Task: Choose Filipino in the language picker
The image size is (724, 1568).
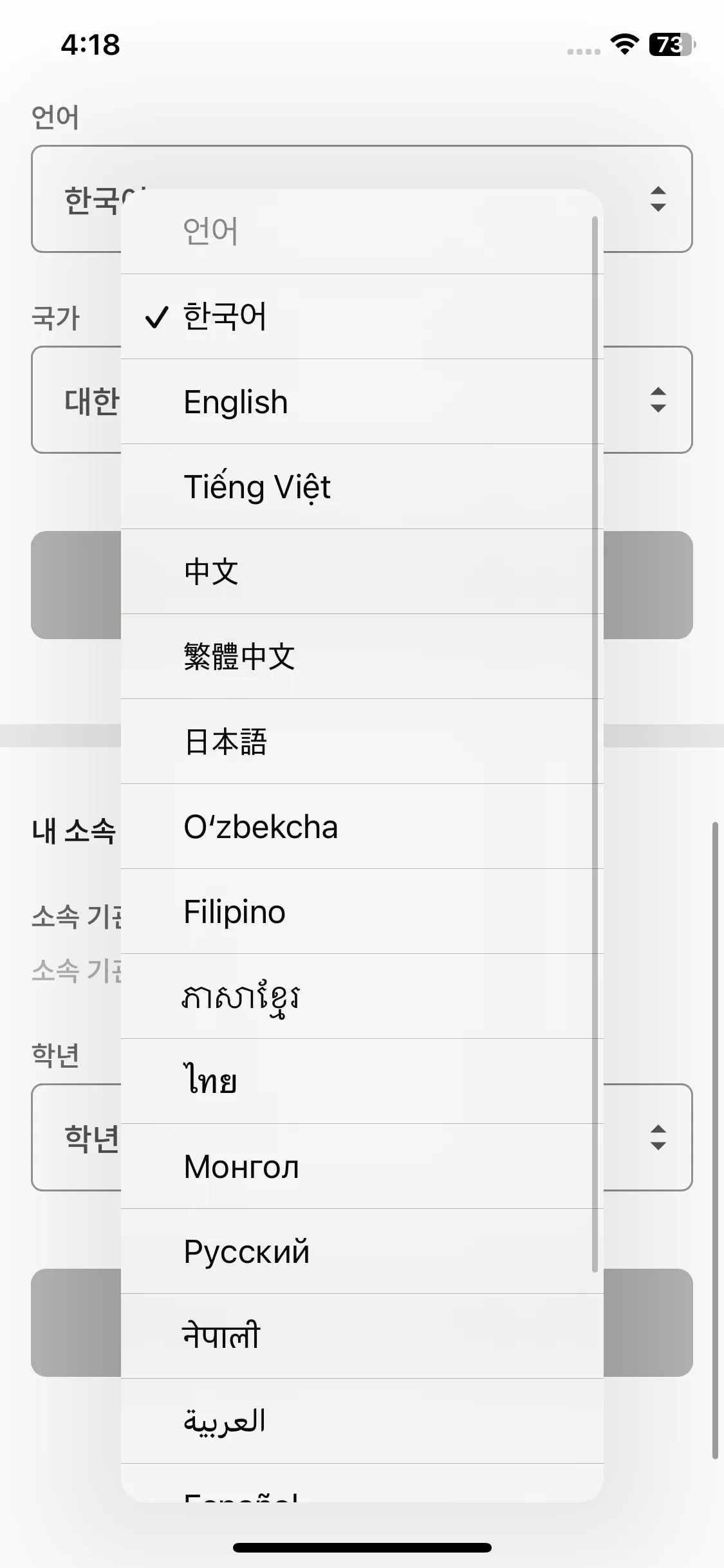Action: point(233,911)
